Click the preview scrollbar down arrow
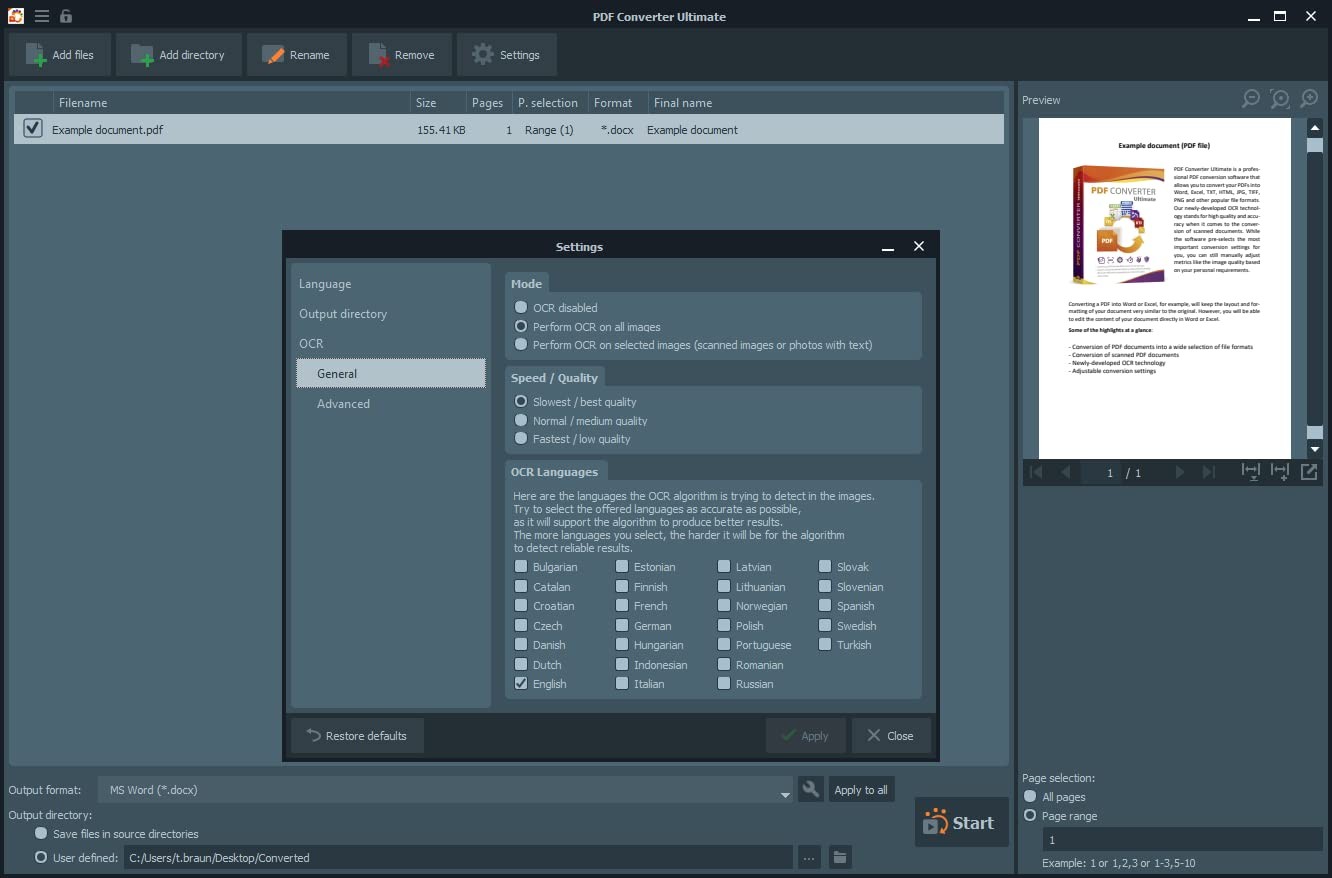 click(x=1315, y=450)
